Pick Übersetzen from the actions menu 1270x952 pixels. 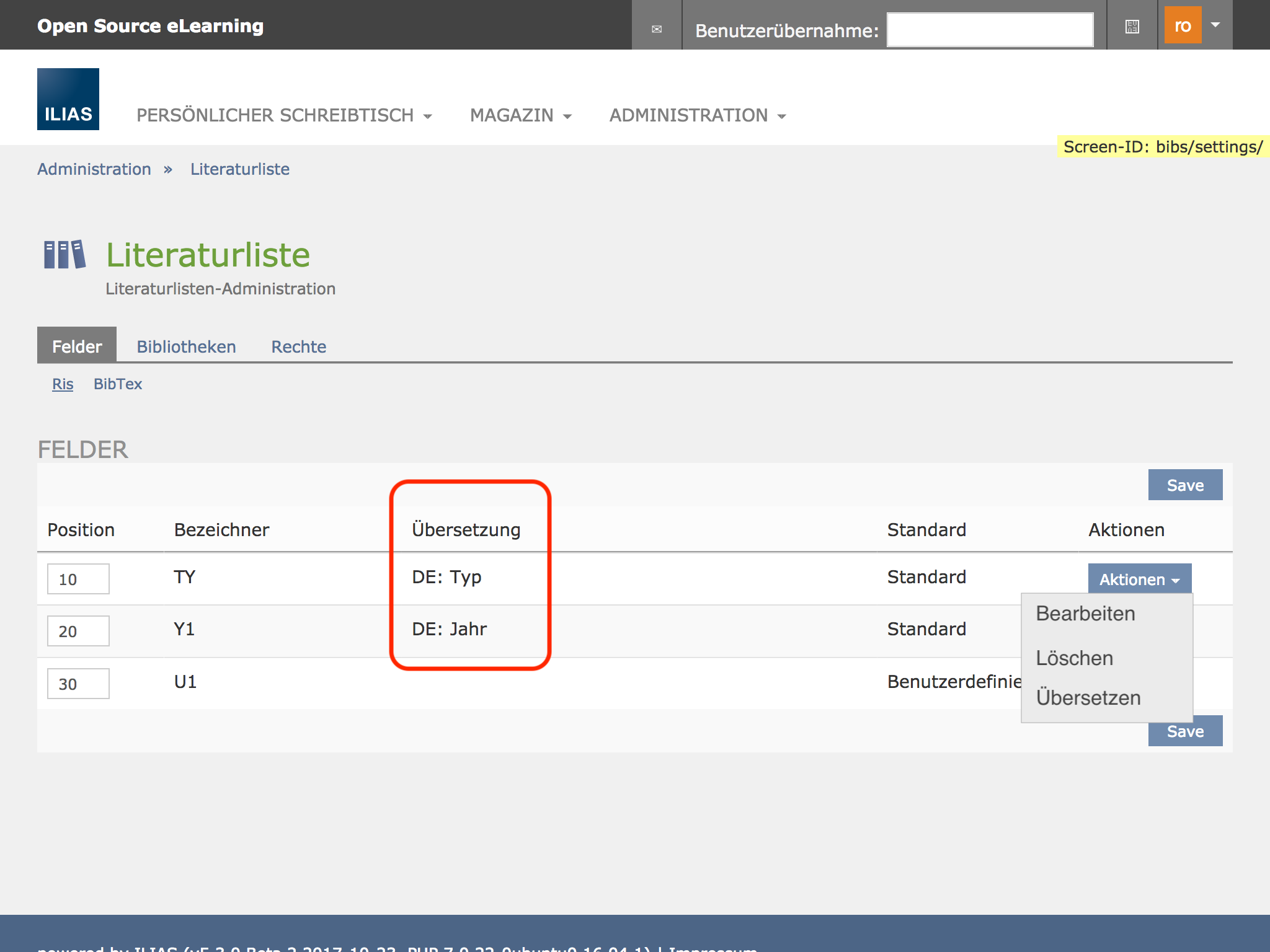(1088, 698)
